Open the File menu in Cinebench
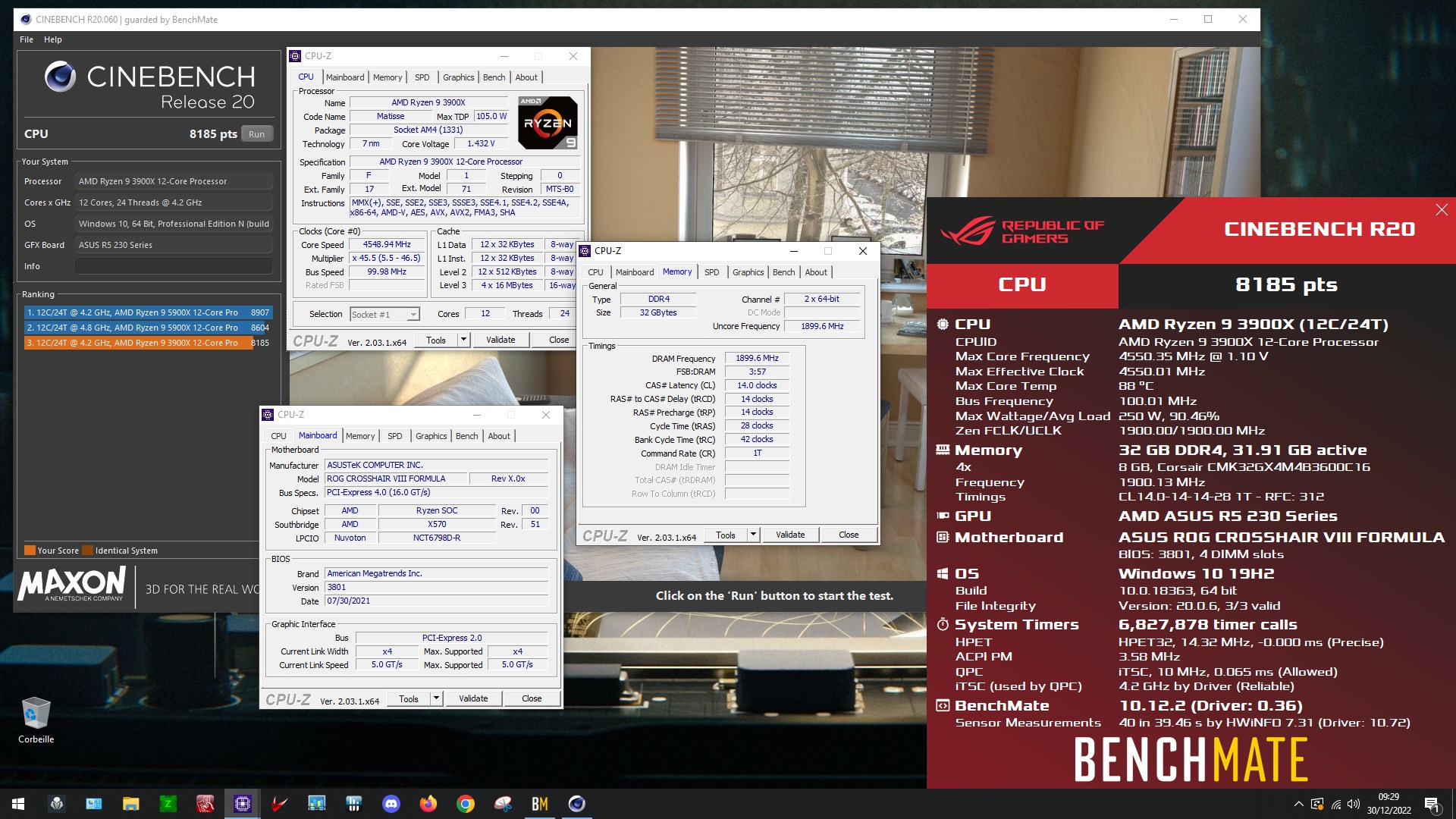This screenshot has width=1456, height=819. [x=27, y=39]
